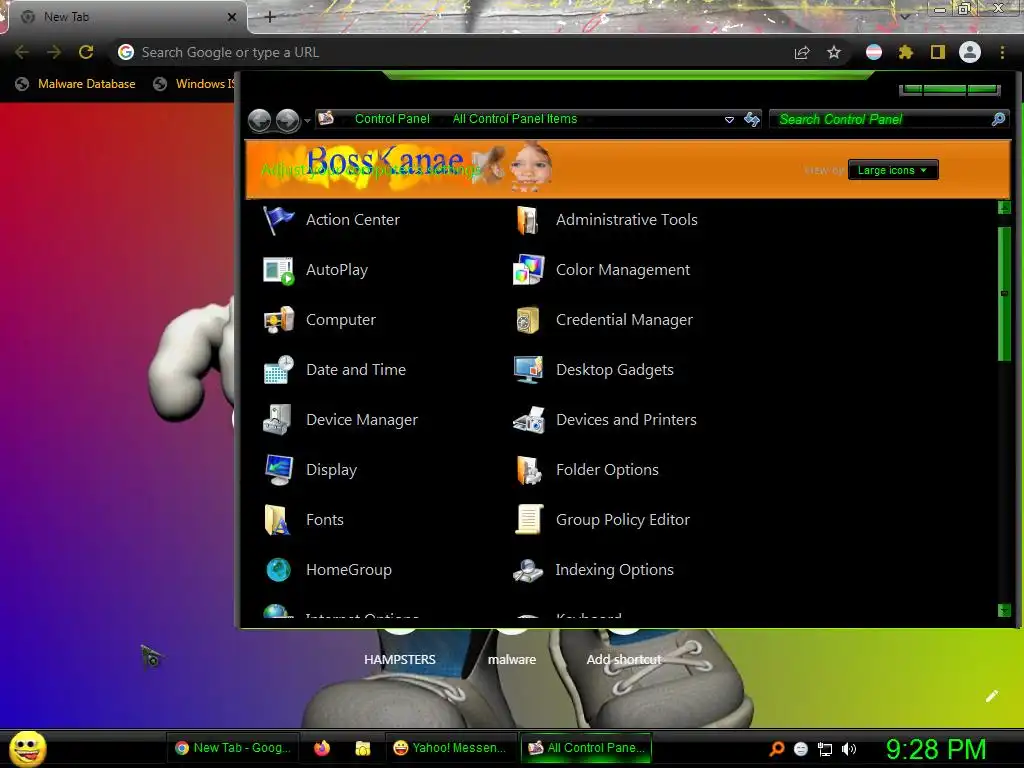Open the Date and Time icon
This screenshot has width=1024, height=768.
point(278,370)
